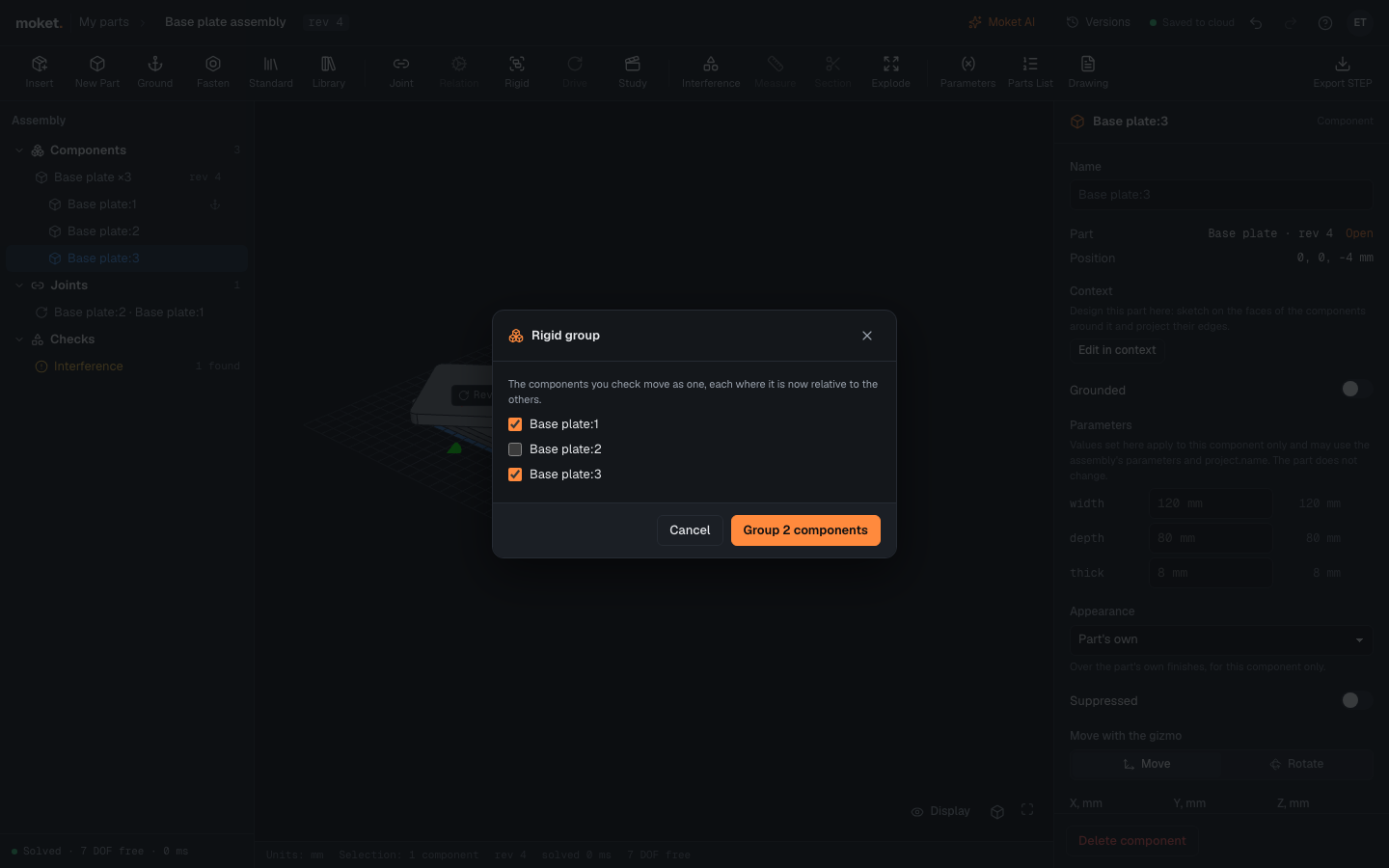Collapse the Components tree section
Screen dimensions: 1389x868
[x=19, y=150]
